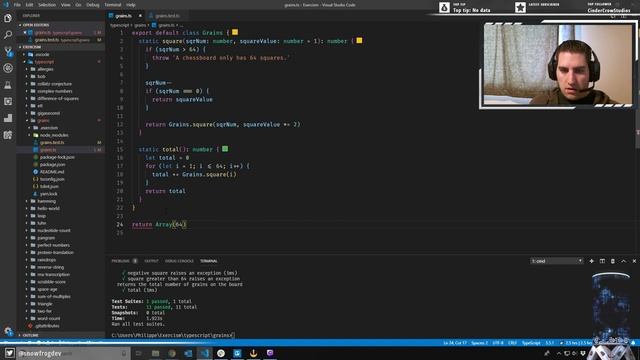Open package.json in the file tree
Image resolution: width=640 pixels, height=360 pixels.
52,164
